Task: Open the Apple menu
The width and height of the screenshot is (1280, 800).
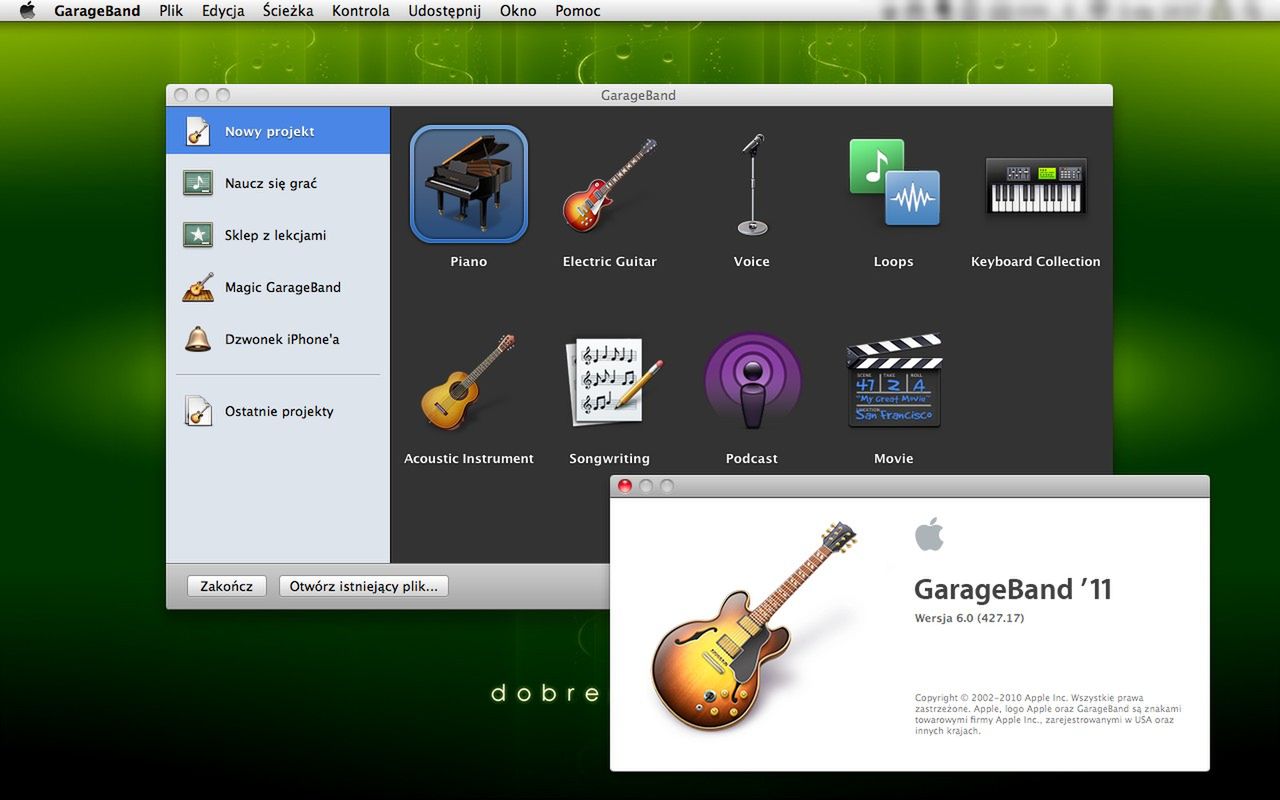Action: [26, 10]
